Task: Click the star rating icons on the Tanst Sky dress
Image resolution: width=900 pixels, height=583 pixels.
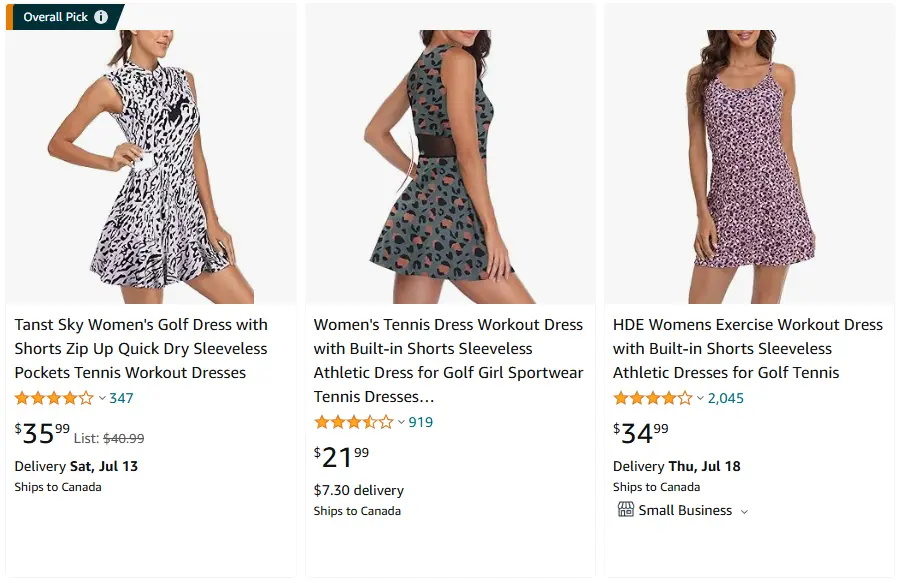Action: pos(51,397)
